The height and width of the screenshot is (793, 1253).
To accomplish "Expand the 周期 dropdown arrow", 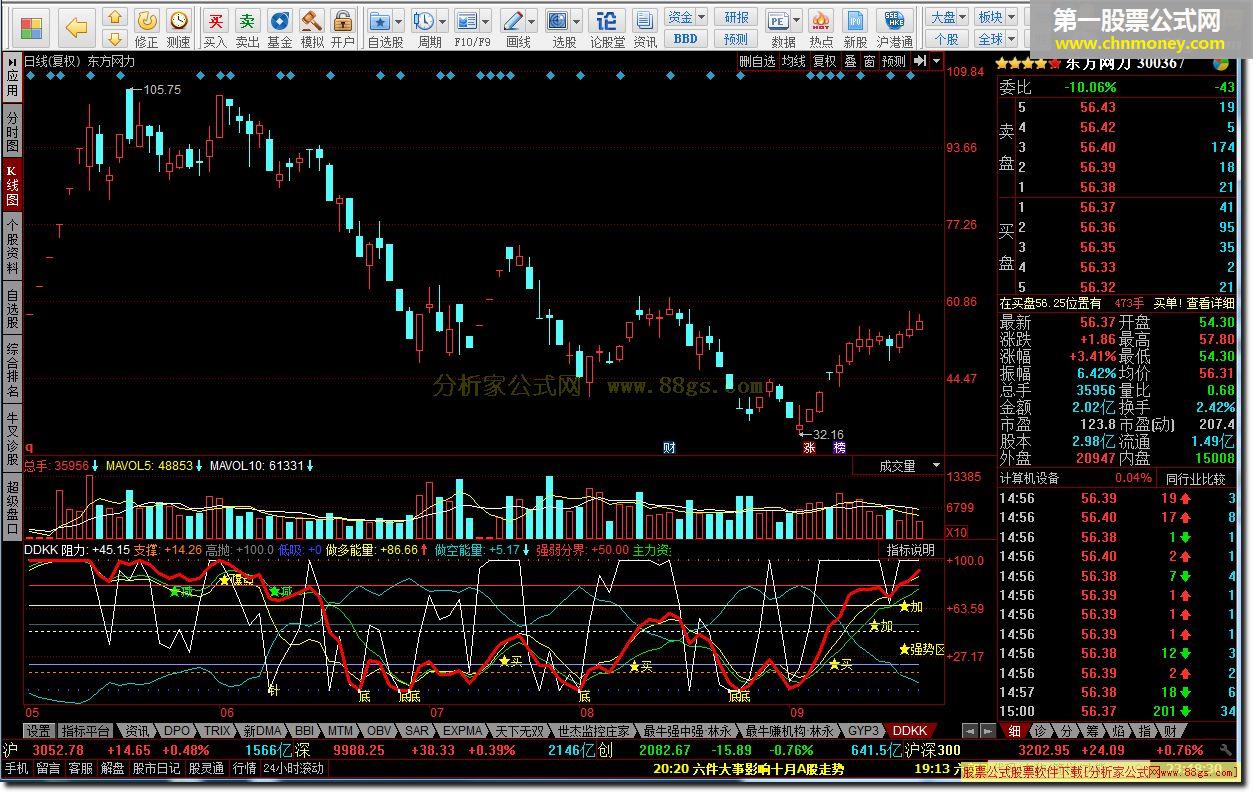I will [x=442, y=20].
